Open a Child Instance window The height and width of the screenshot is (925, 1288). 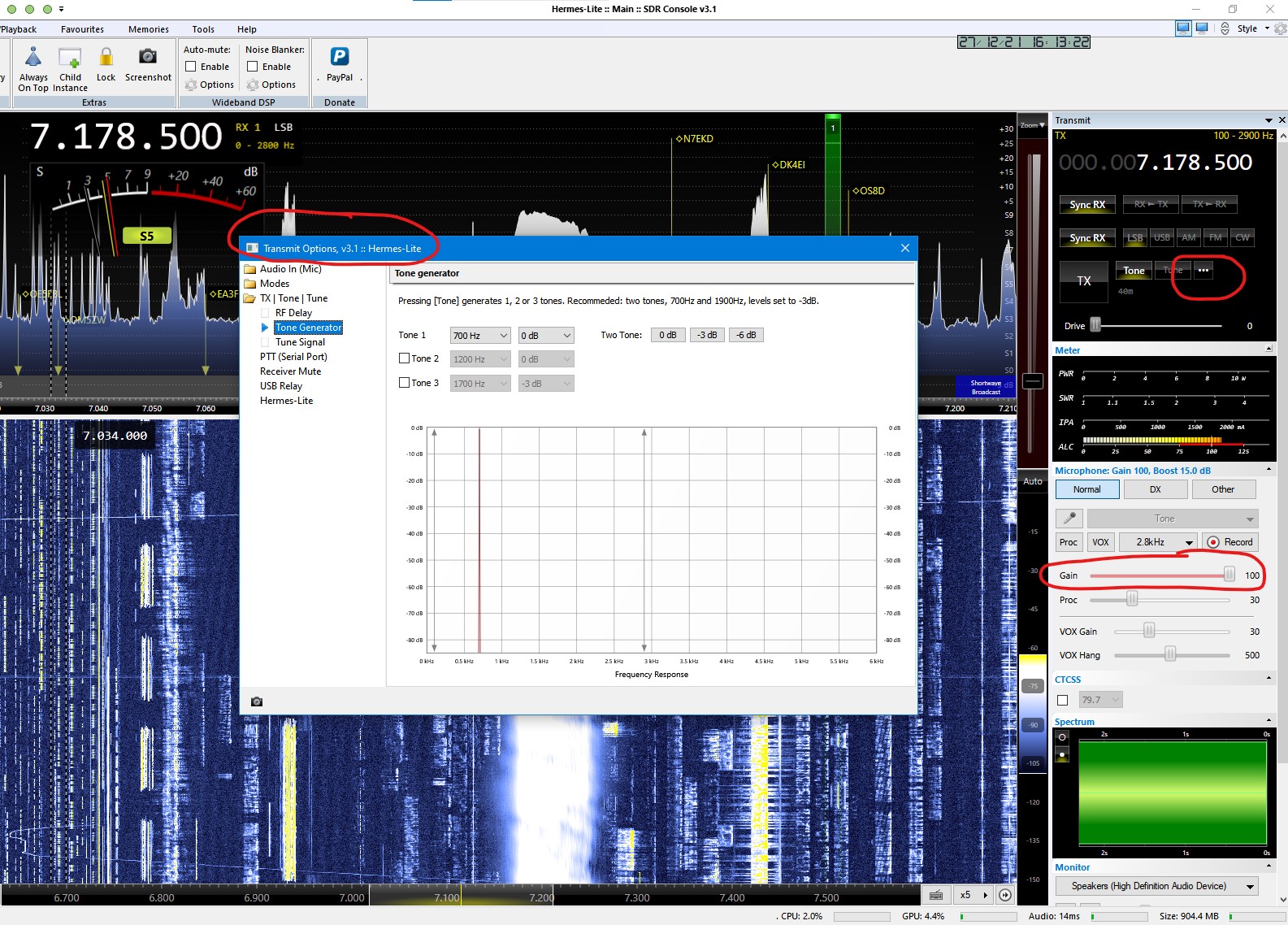point(70,59)
